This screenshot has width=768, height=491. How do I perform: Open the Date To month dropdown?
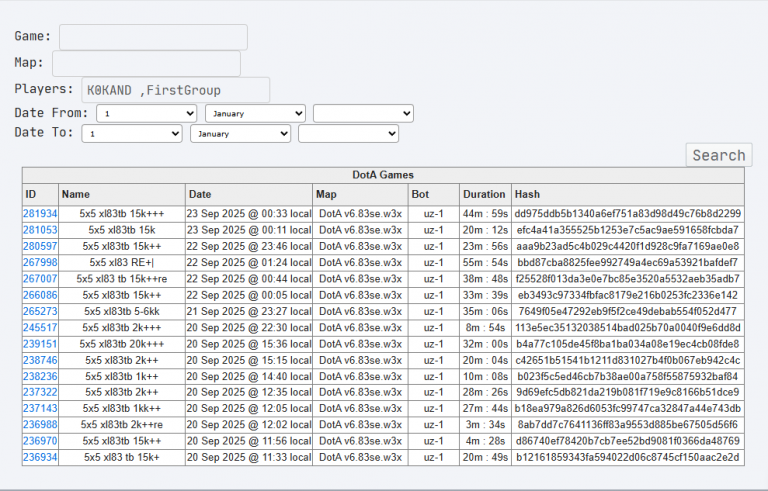(x=240, y=133)
